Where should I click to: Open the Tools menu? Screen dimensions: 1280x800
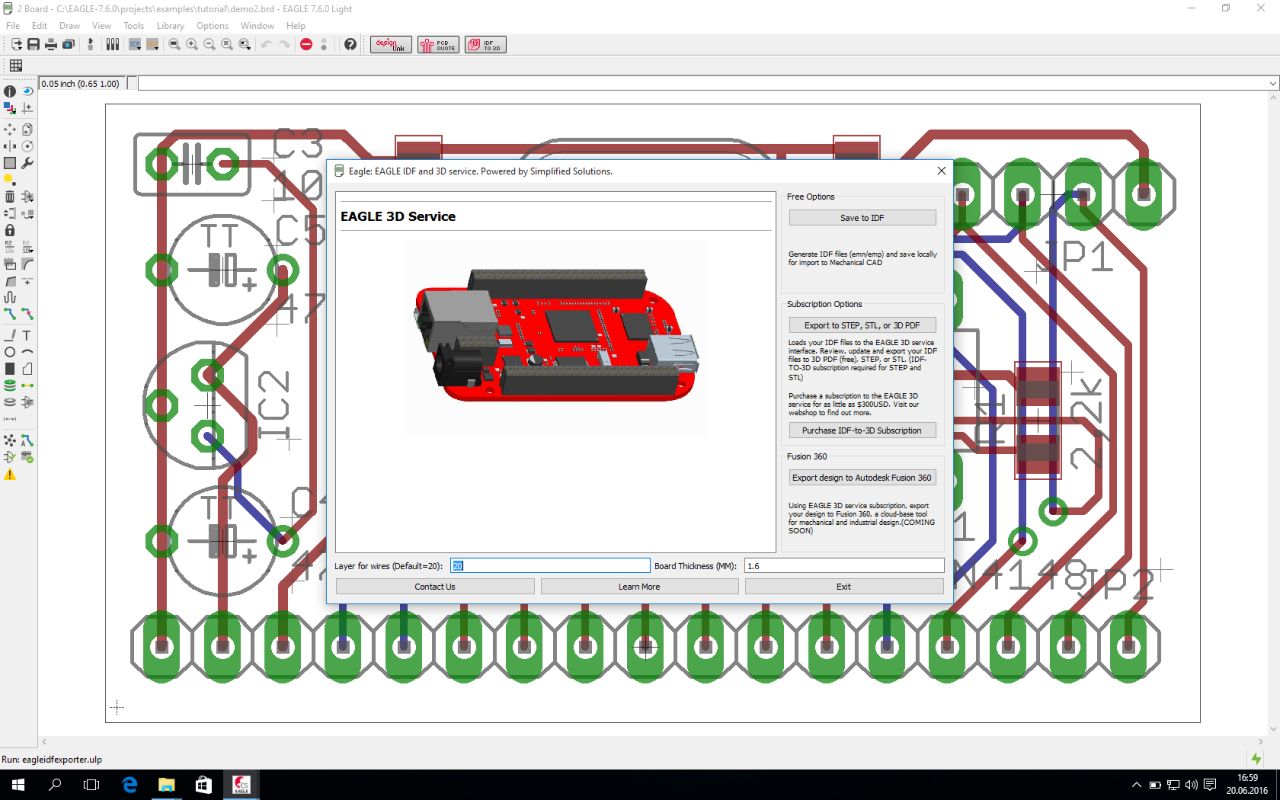tap(134, 25)
